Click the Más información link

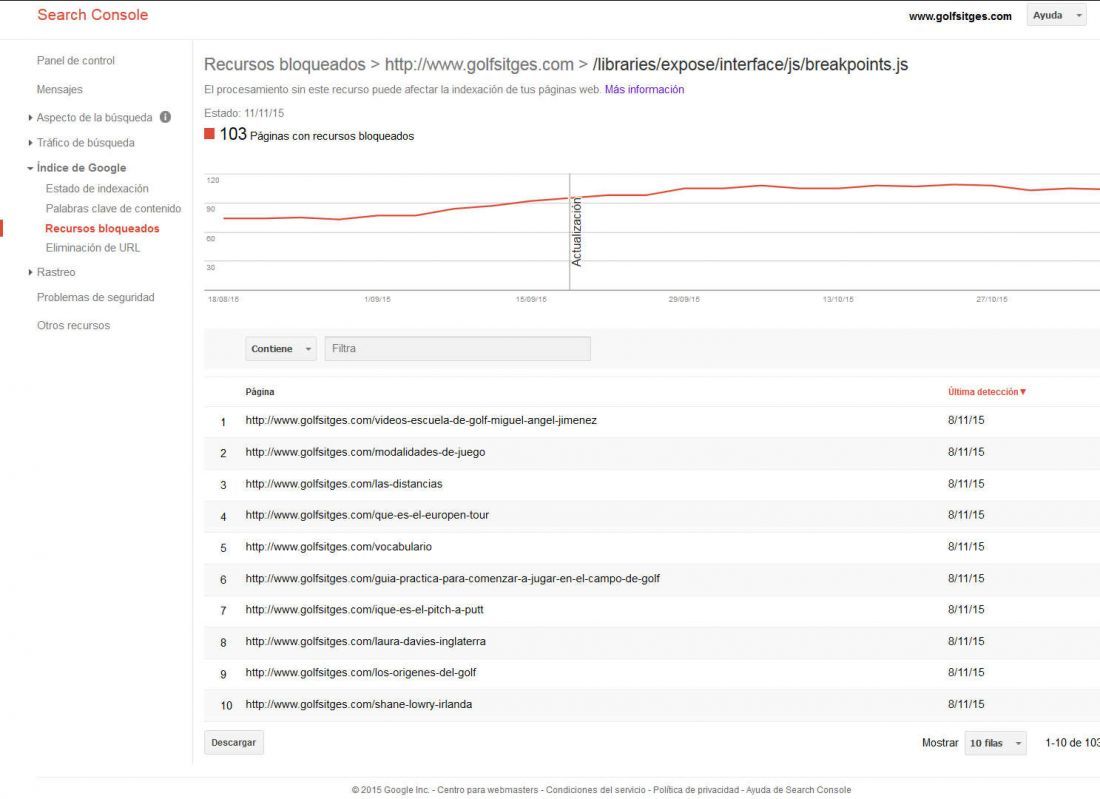tap(644, 89)
